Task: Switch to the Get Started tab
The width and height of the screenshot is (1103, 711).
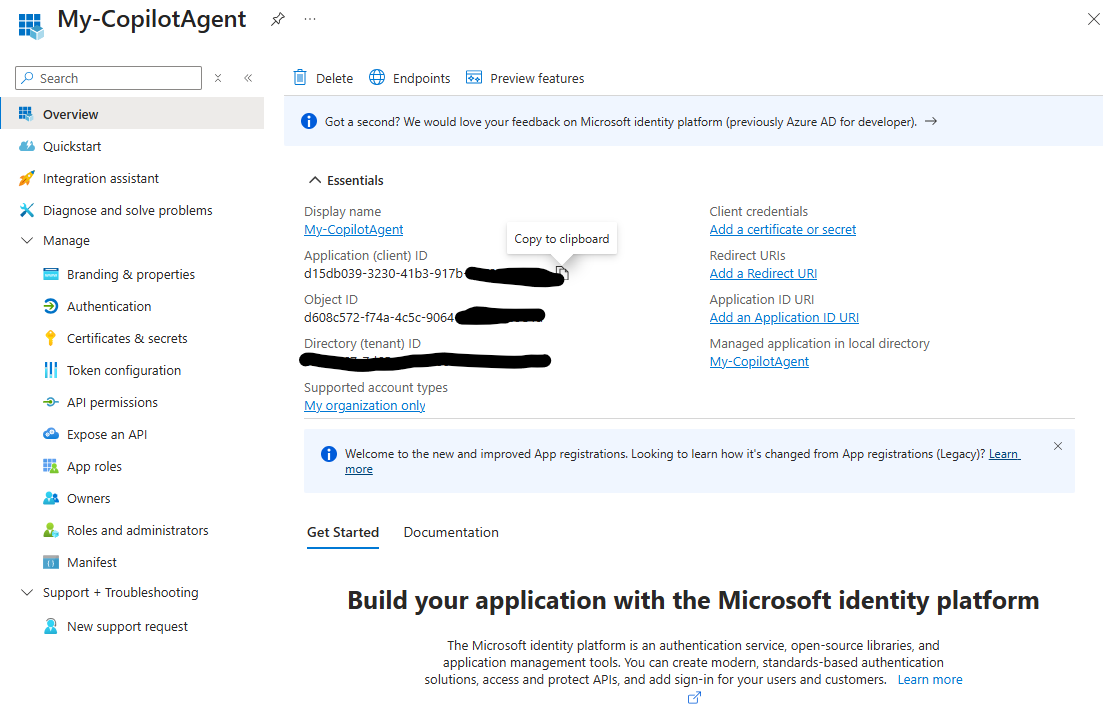Action: [343, 532]
